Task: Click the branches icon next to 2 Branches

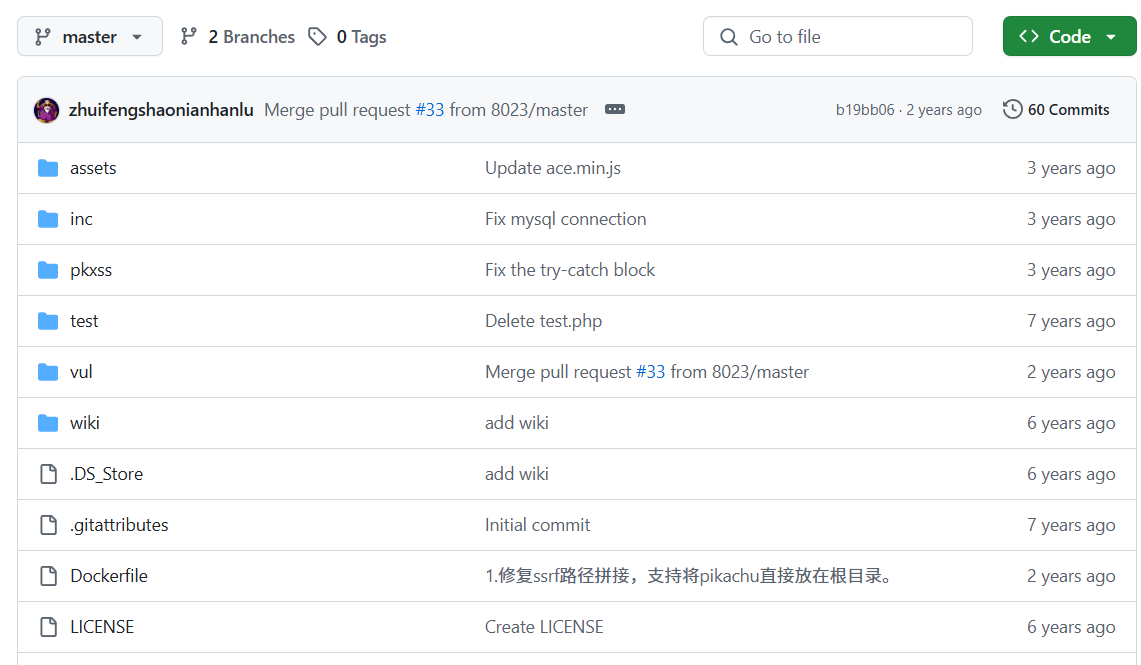Action: [x=189, y=36]
